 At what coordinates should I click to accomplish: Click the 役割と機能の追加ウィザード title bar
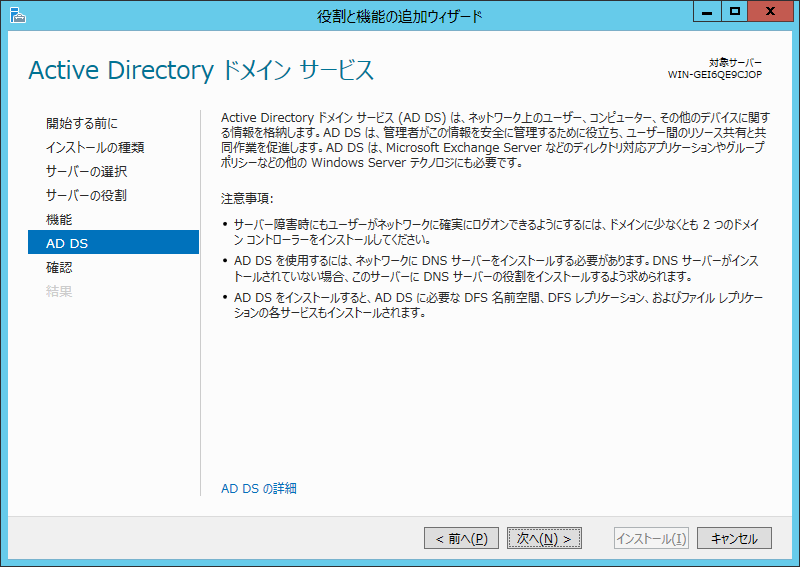click(400, 14)
